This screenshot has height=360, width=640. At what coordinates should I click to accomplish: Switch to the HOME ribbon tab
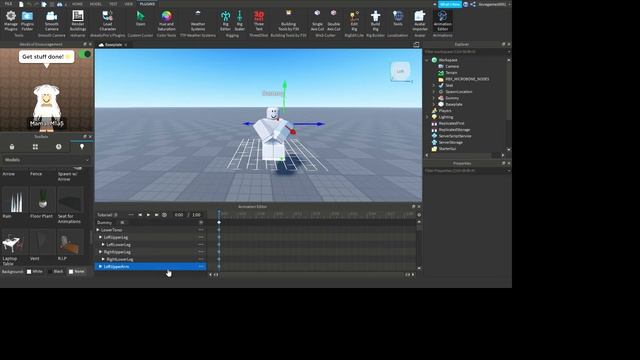coord(77,4)
